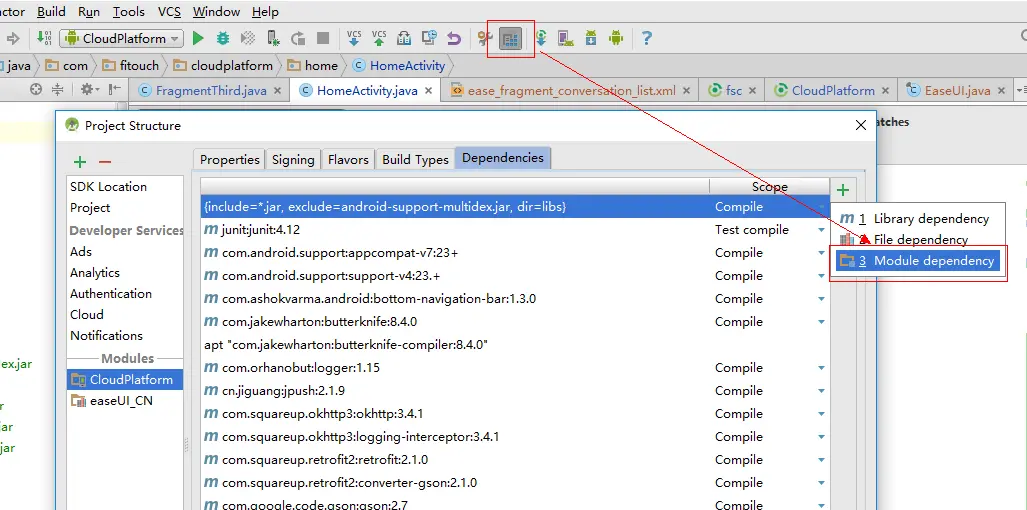The height and width of the screenshot is (510, 1027).
Task: Remove module with the red minus icon
Action: pos(105,162)
